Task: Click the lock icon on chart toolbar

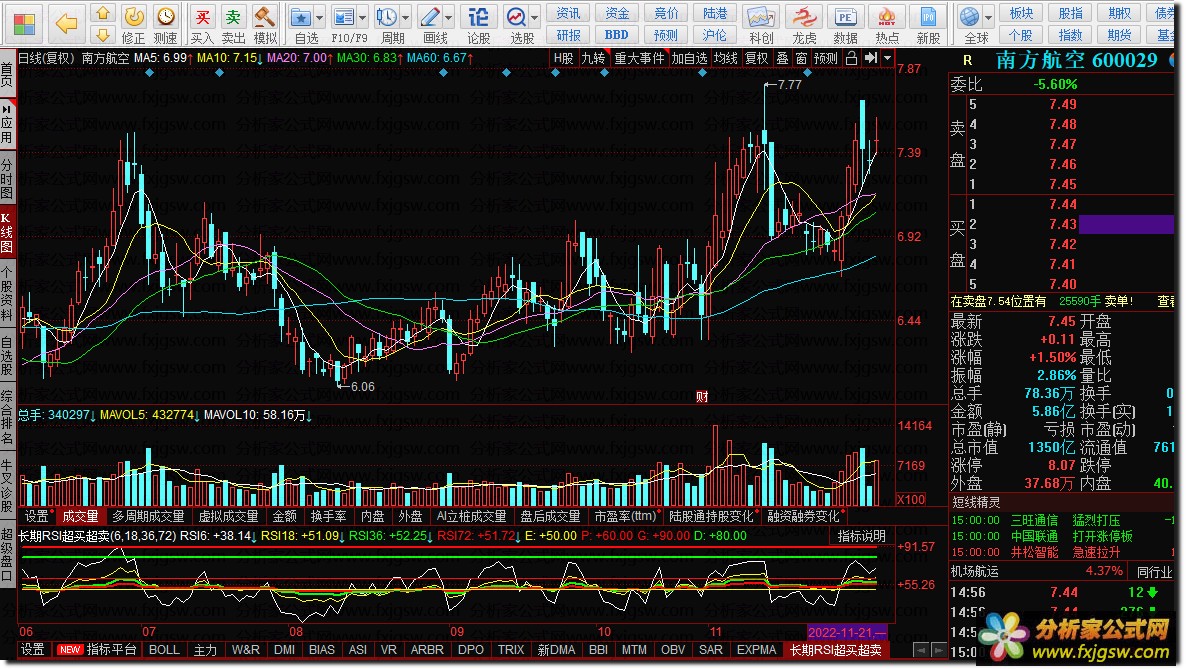Action: [x=851, y=58]
